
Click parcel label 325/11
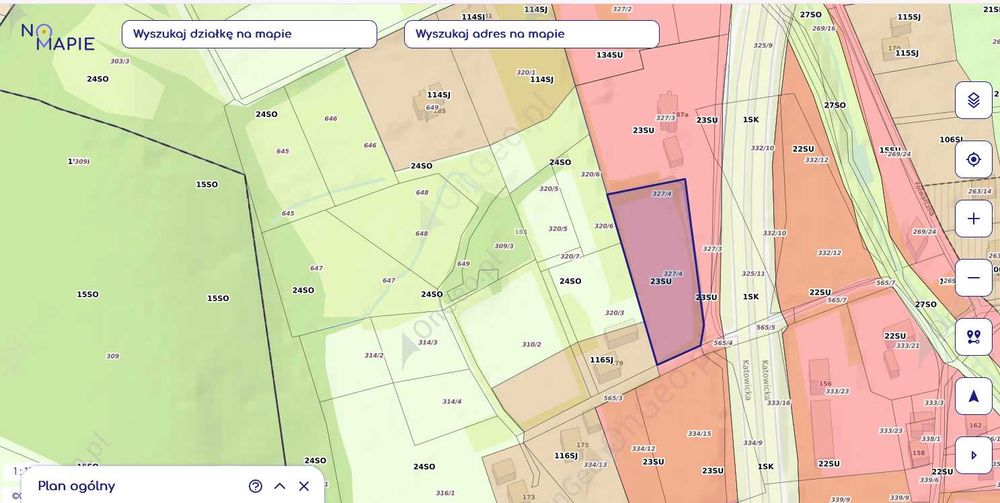(x=753, y=273)
